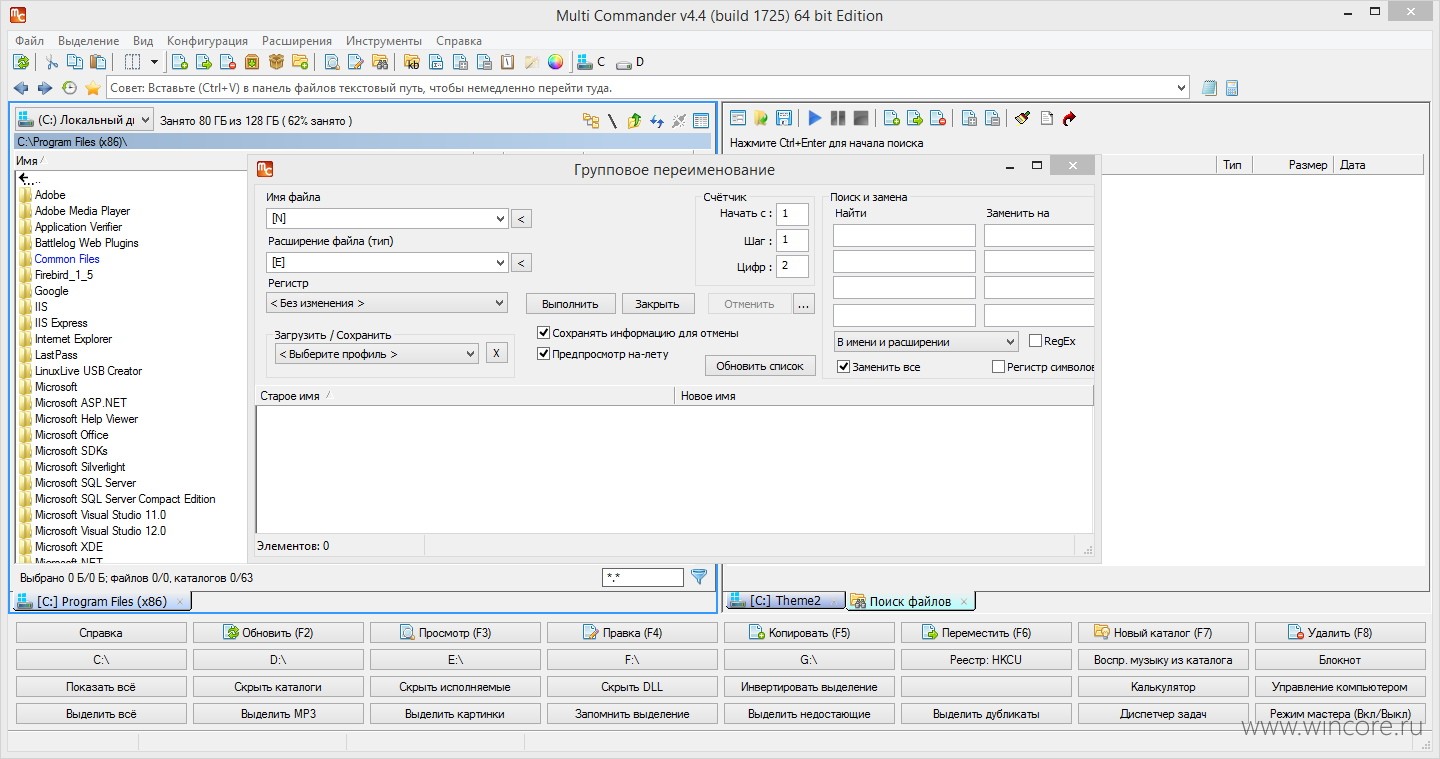Go to drive C via toolbar icon
This screenshot has width=1440, height=759.
[x=592, y=62]
